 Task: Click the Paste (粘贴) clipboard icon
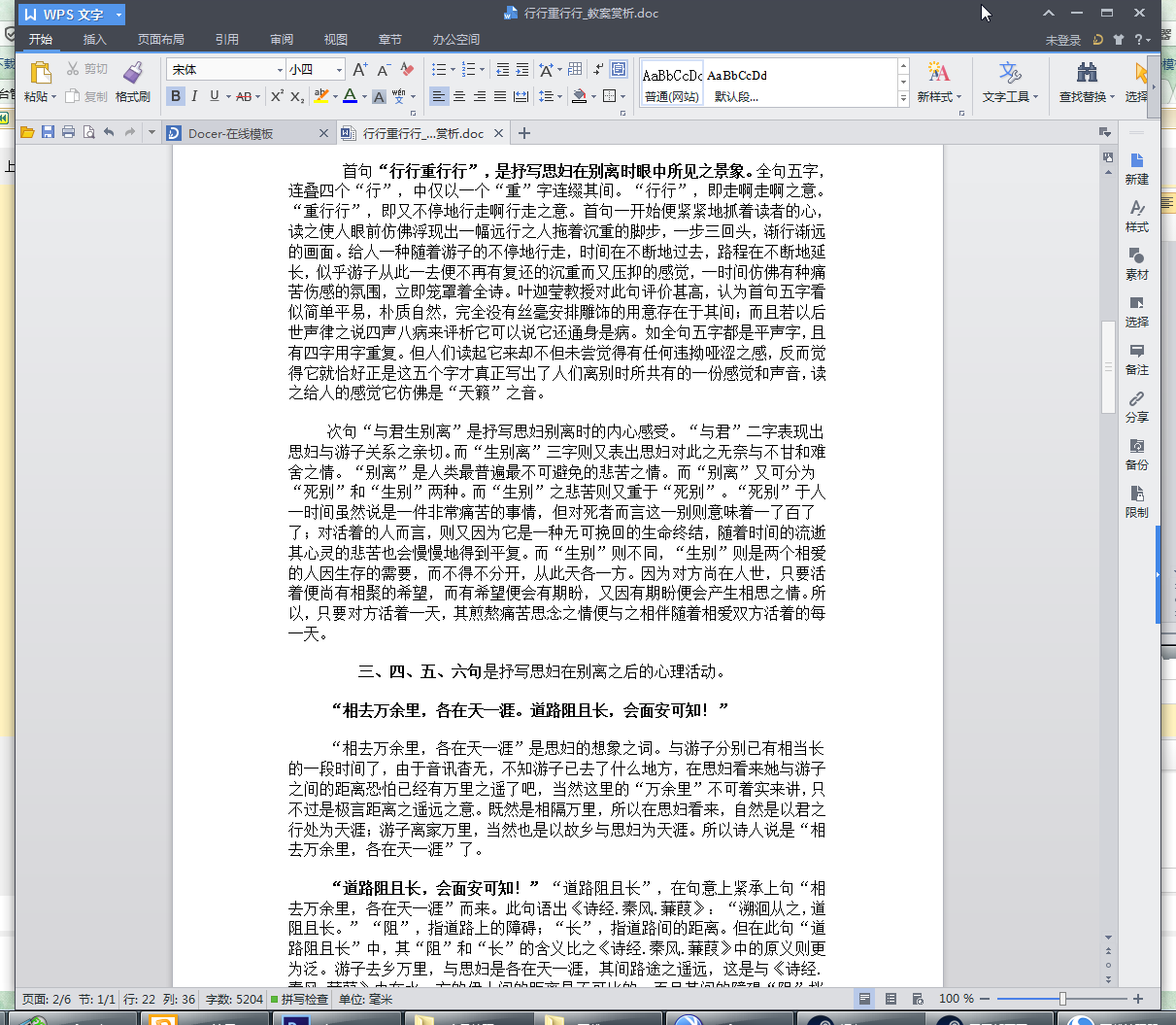point(41,73)
